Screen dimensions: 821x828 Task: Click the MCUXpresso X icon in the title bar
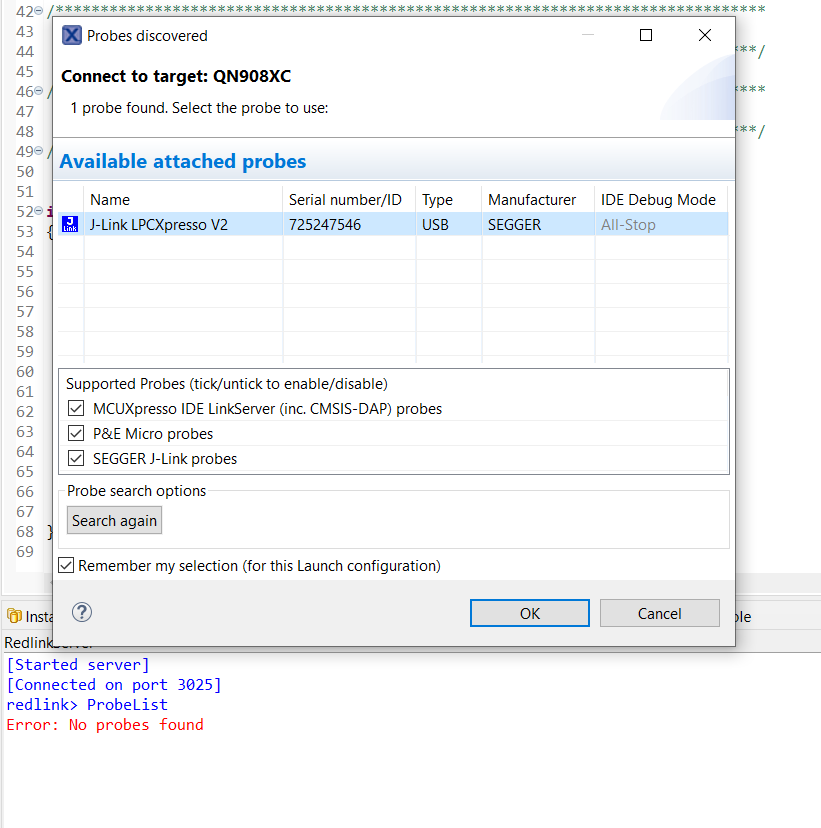[x=72, y=35]
